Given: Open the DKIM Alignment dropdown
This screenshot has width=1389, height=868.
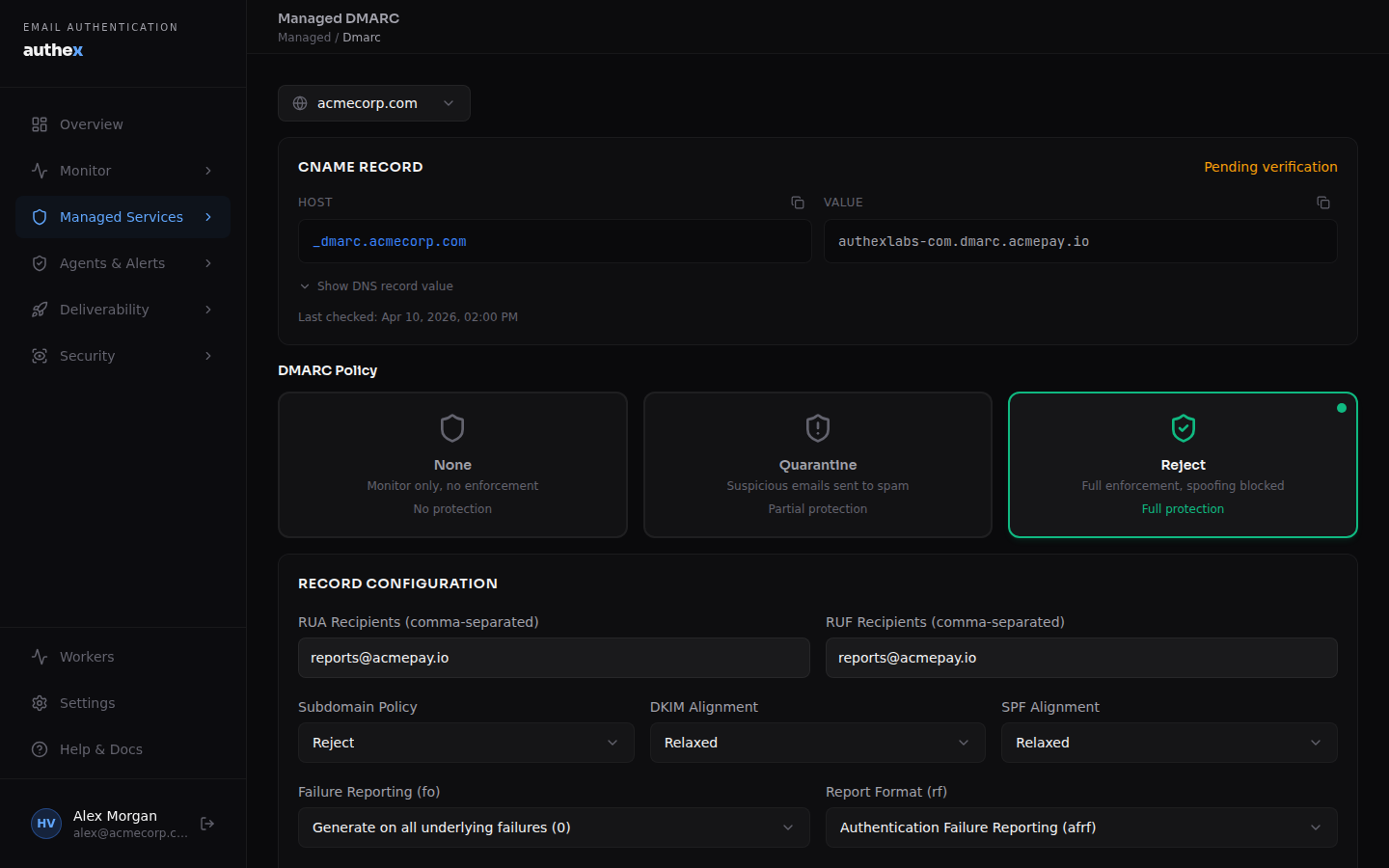Looking at the screenshot, I should click(x=817, y=743).
